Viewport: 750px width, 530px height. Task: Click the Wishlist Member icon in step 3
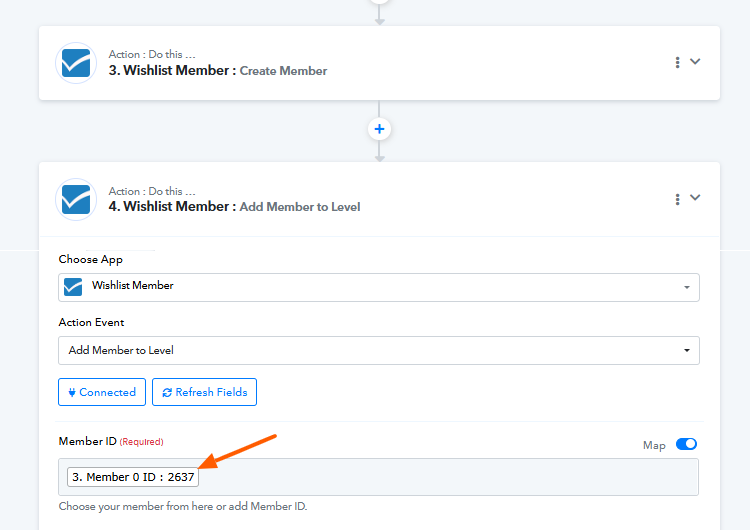point(76,63)
